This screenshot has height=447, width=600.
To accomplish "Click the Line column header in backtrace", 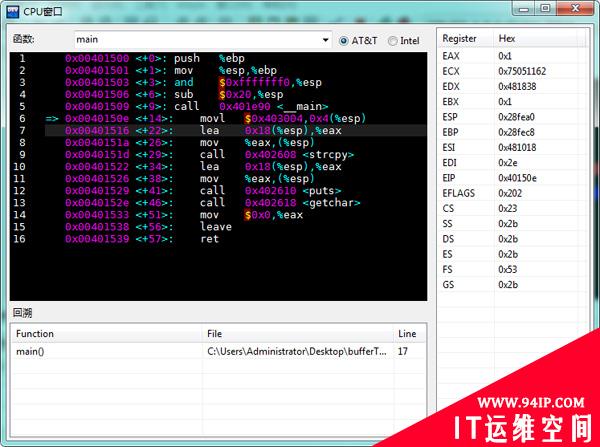I will (x=409, y=334).
